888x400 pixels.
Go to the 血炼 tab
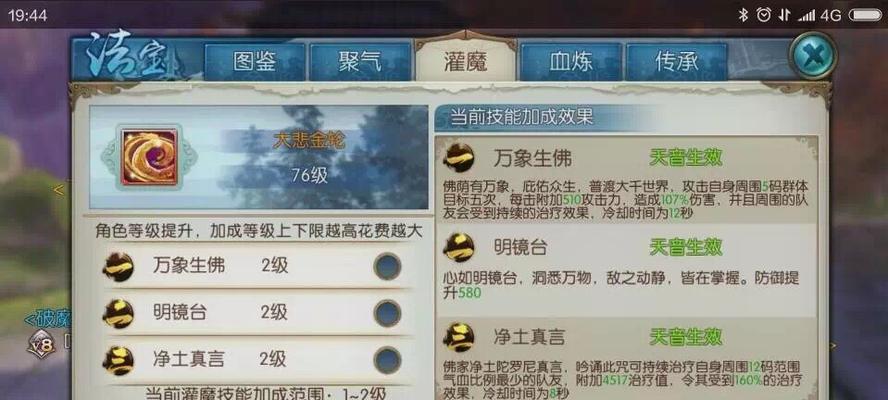click(571, 62)
